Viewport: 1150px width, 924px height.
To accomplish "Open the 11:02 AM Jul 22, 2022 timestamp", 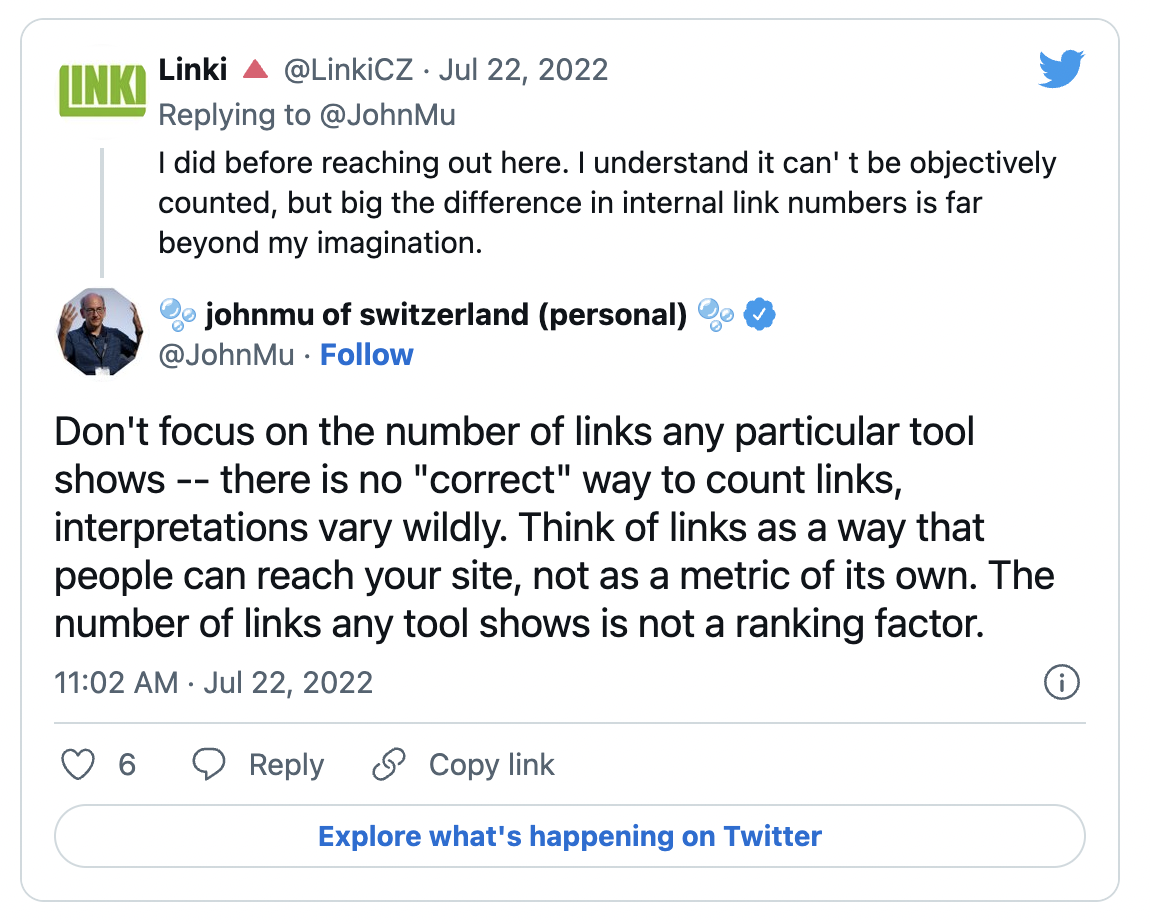I will 214,683.
